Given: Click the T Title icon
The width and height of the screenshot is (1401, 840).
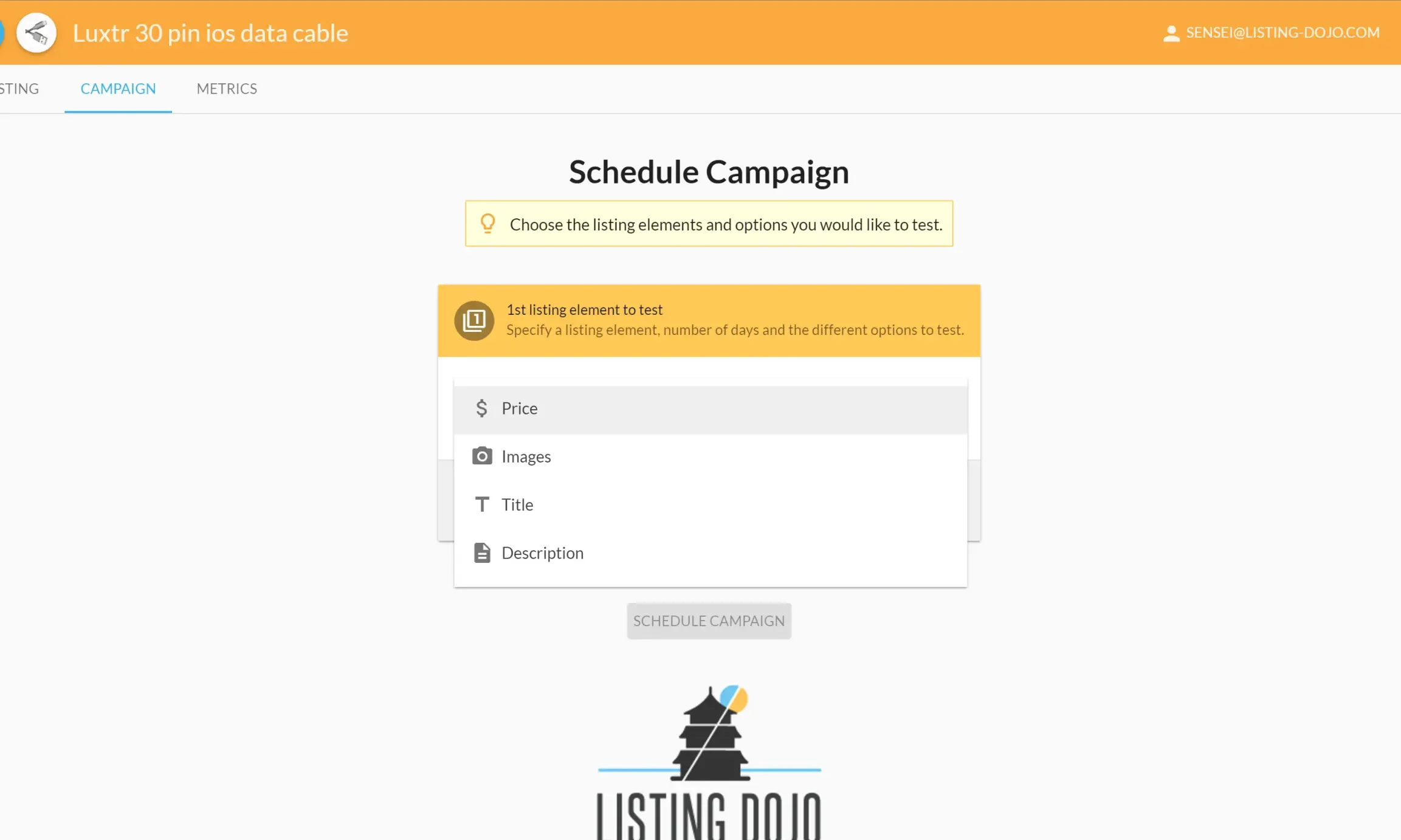Looking at the screenshot, I should [x=482, y=504].
